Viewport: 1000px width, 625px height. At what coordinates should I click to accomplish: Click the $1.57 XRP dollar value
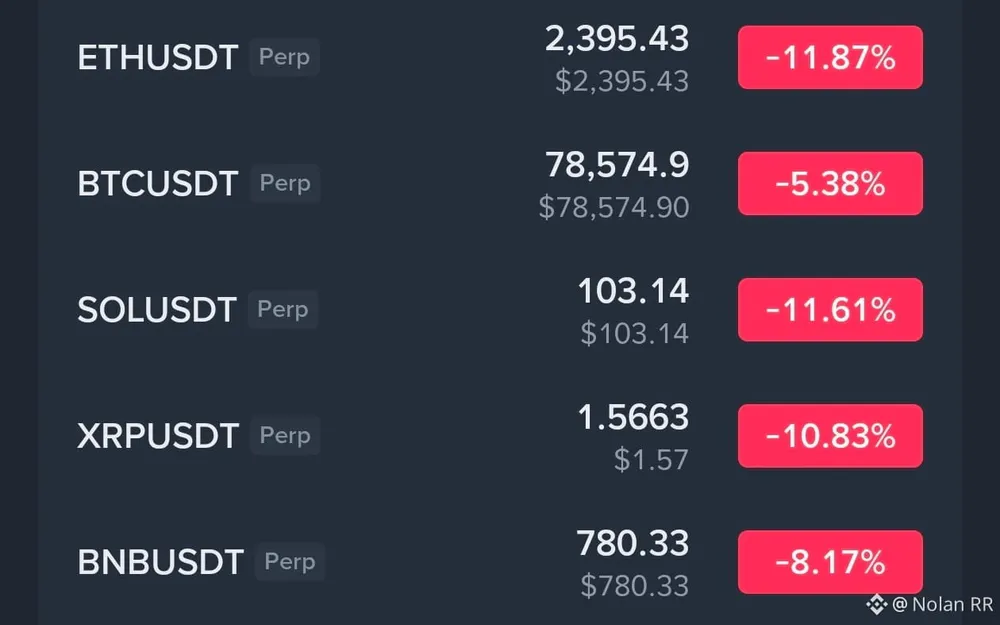point(651,460)
